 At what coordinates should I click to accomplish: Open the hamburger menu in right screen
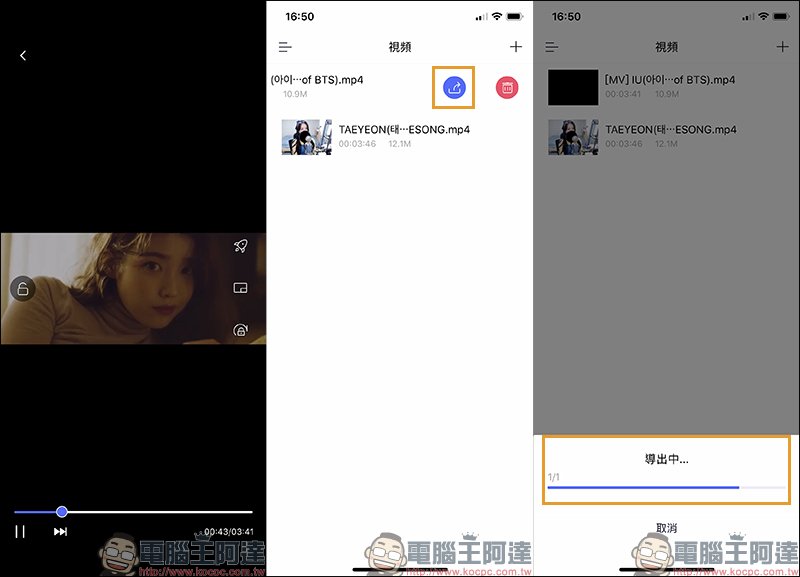pos(552,47)
